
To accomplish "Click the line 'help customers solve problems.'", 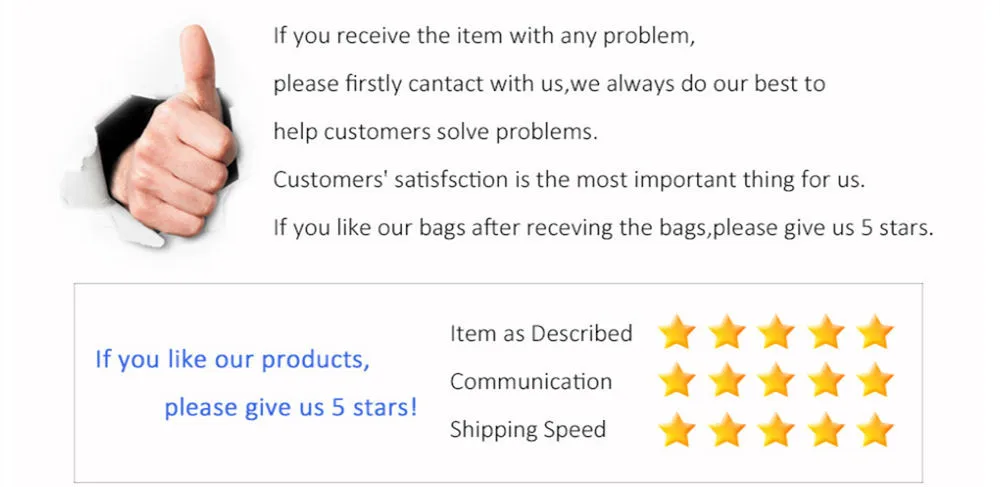I will [x=436, y=132].
